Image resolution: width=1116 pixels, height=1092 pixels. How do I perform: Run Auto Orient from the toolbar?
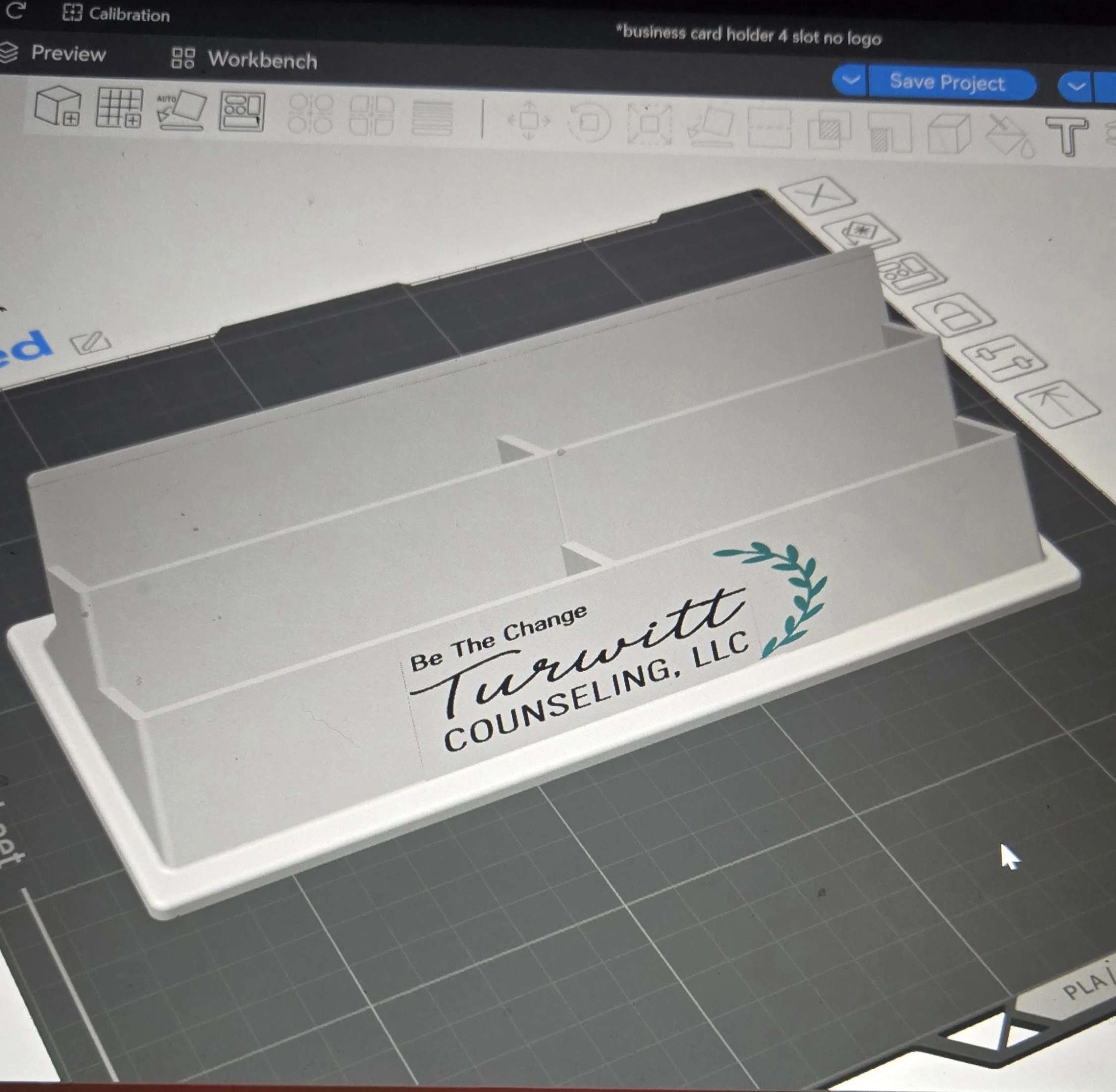[181, 109]
